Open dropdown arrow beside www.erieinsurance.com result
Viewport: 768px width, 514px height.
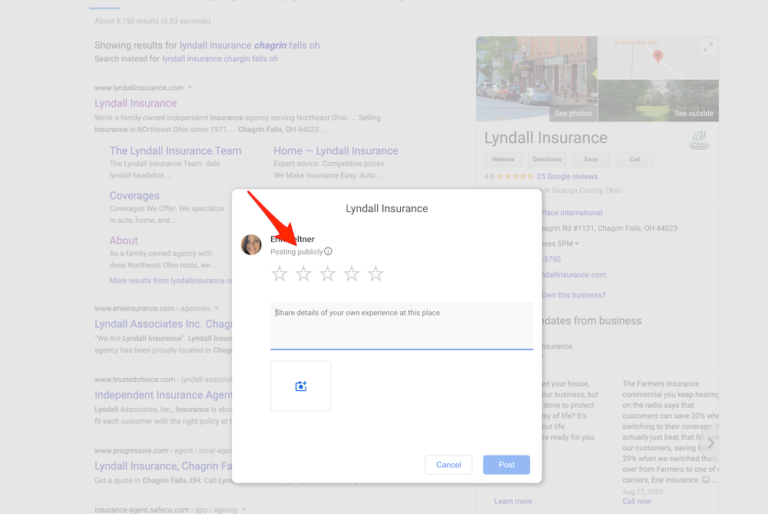pyautogui.click(x=215, y=309)
